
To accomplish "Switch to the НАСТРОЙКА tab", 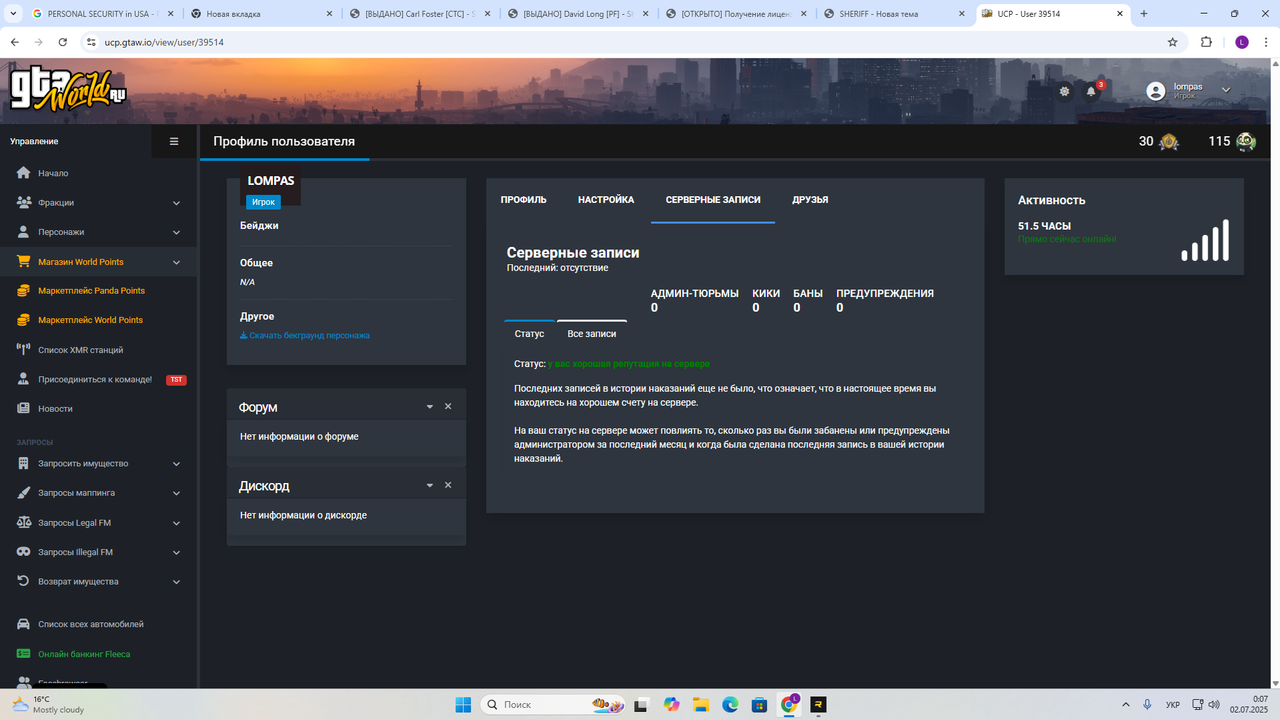I will [x=606, y=200].
